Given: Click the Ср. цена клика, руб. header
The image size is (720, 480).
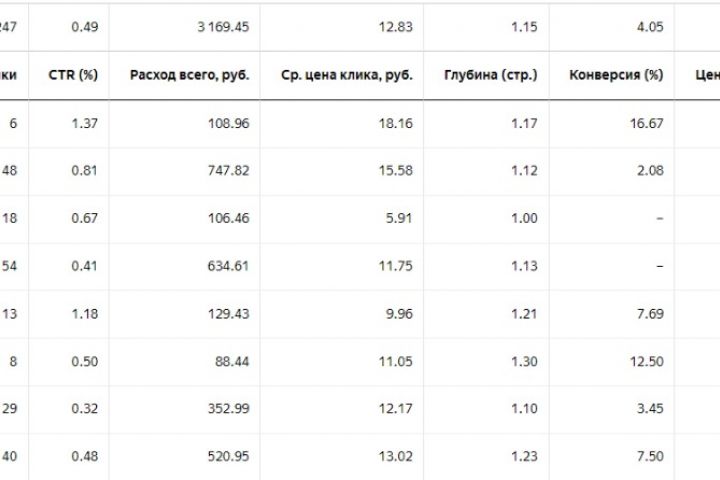Looking at the screenshot, I should (x=337, y=75).
